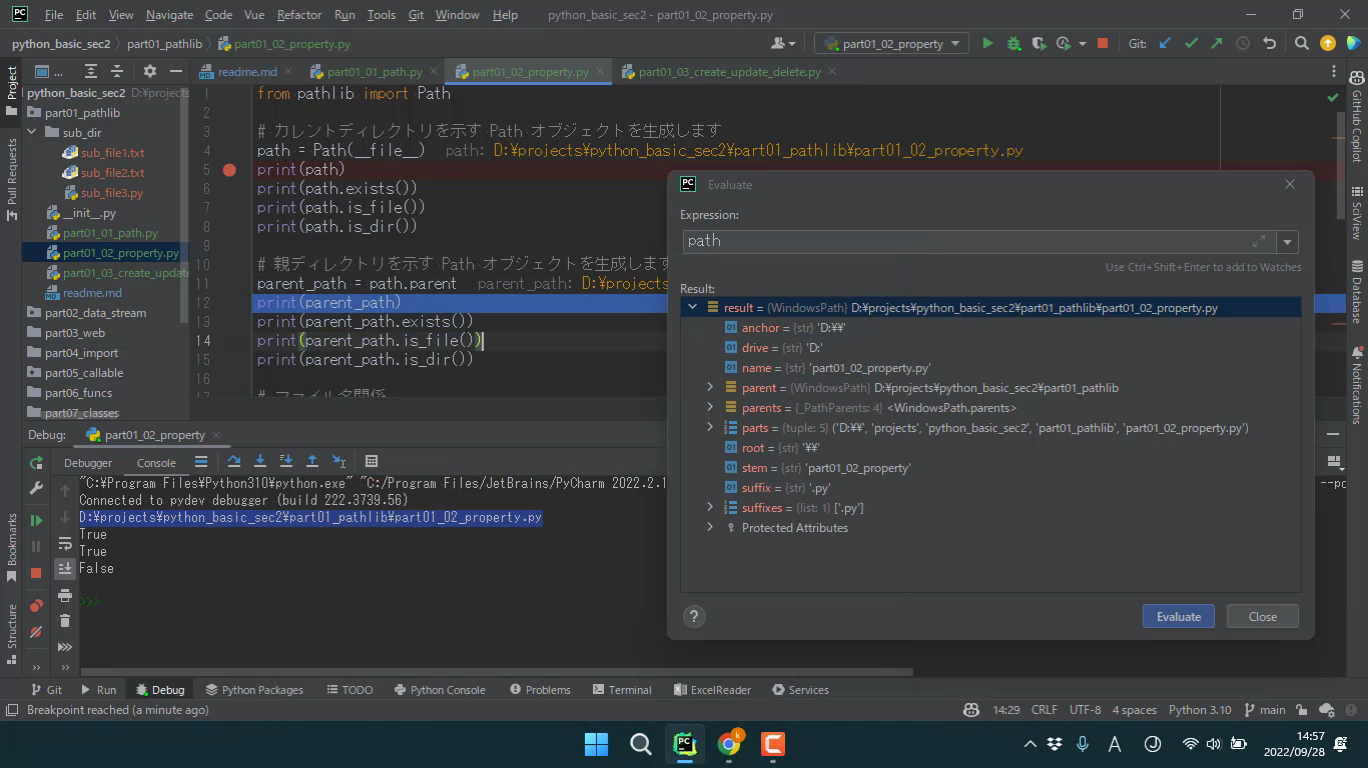Click the Close button in Evaluate dialog
The image size is (1368, 768).
pos(1262,616)
